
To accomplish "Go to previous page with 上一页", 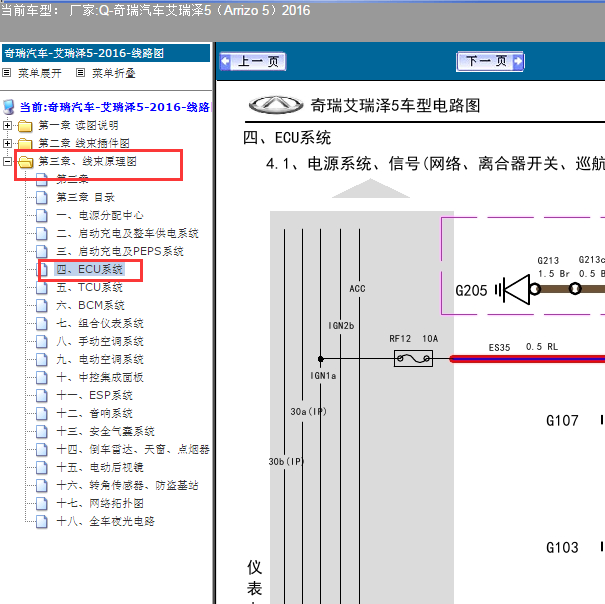I will 253,61.
